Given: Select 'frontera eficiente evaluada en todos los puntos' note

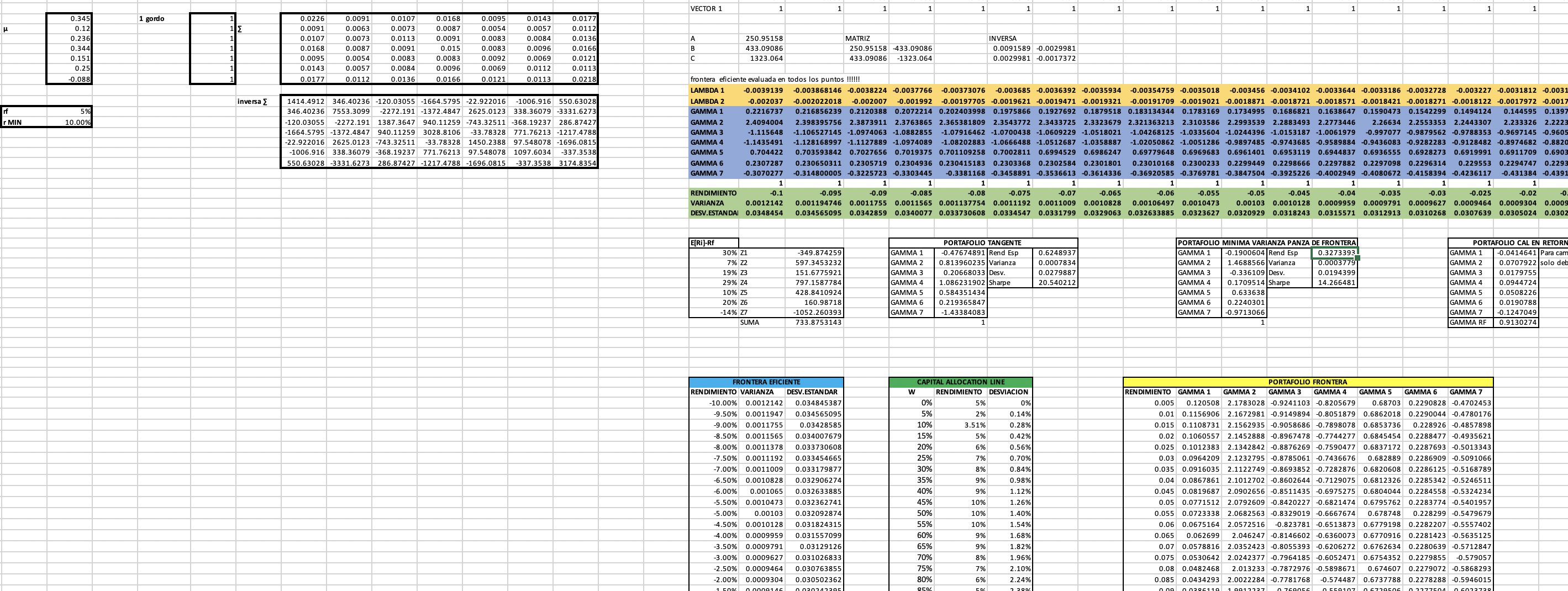Looking at the screenshot, I should tap(775, 79).
